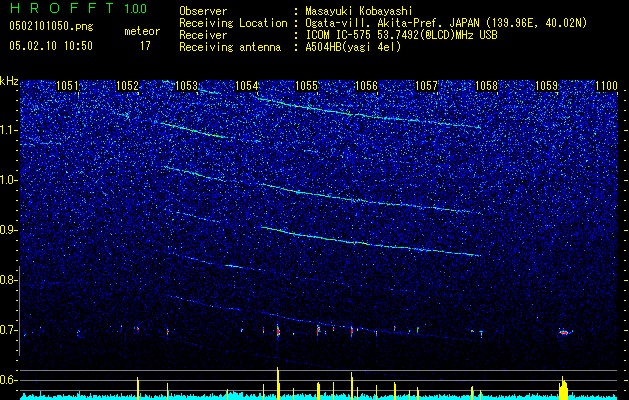Click the 0.6 kHz axis label
The height and width of the screenshot is (400, 629).
coord(8,380)
